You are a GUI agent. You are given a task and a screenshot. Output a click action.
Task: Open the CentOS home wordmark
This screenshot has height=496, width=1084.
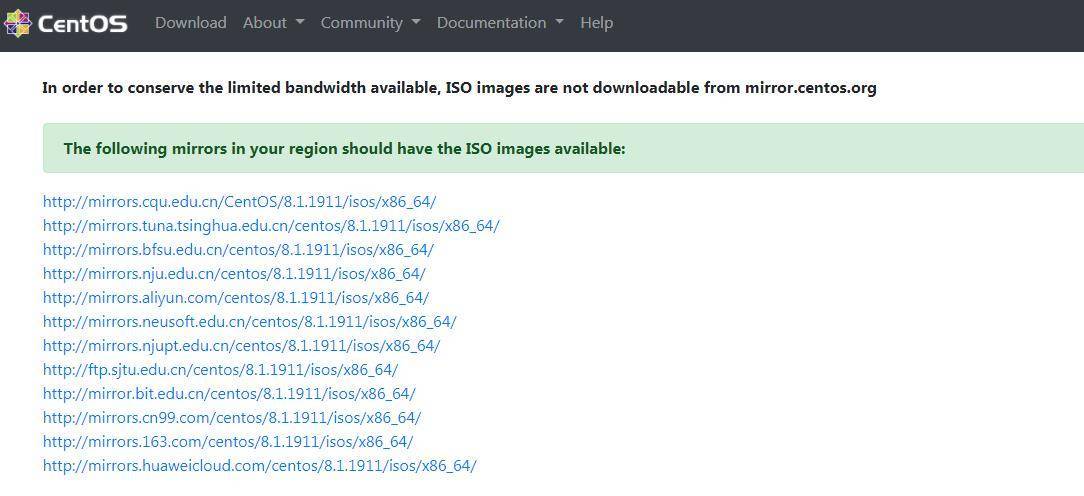83,24
